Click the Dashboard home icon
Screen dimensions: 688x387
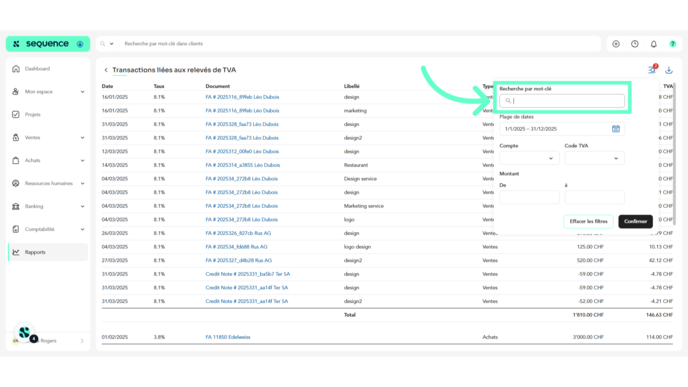pos(16,69)
